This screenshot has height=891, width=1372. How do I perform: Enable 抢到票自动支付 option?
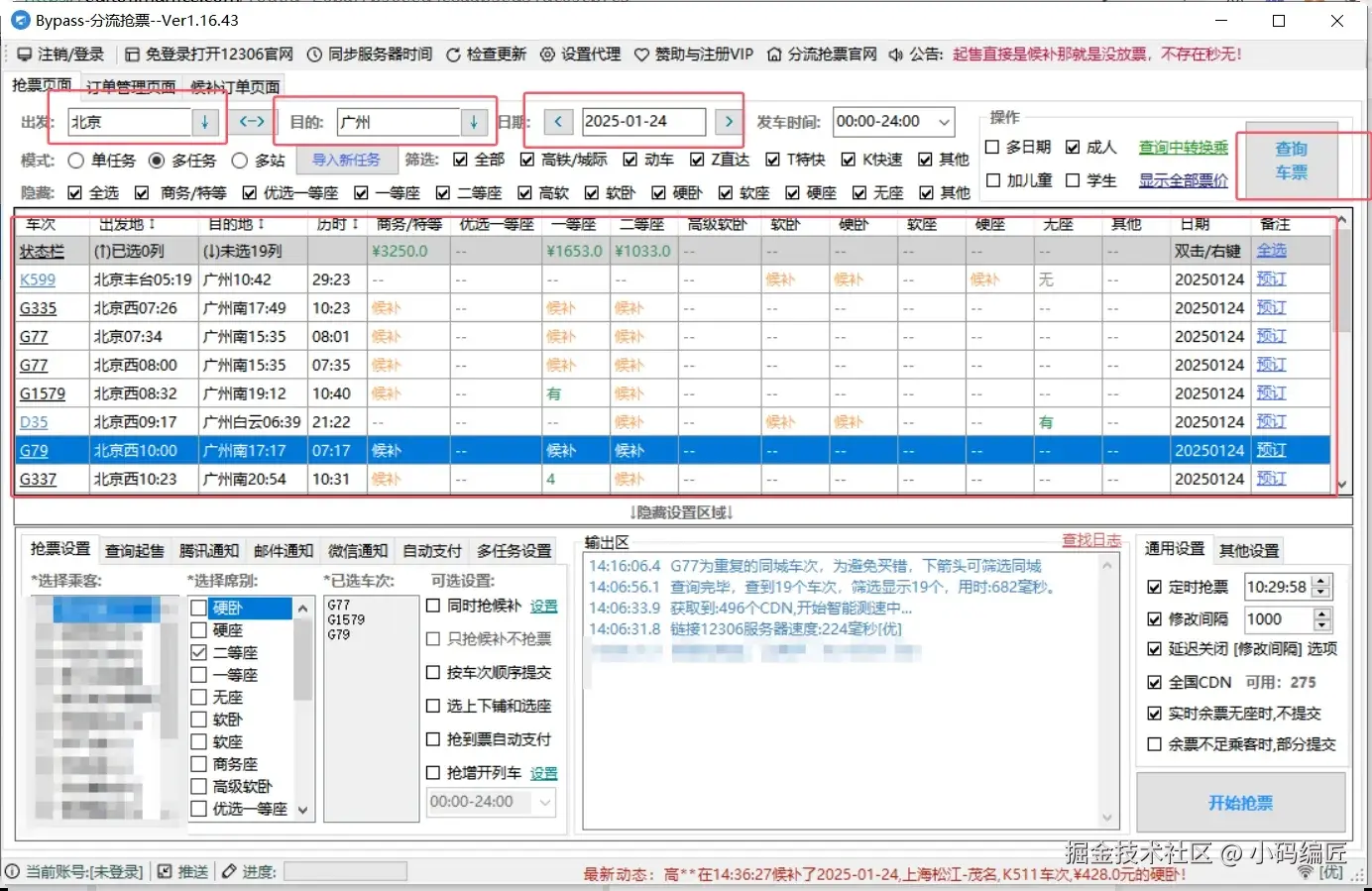pos(433,739)
